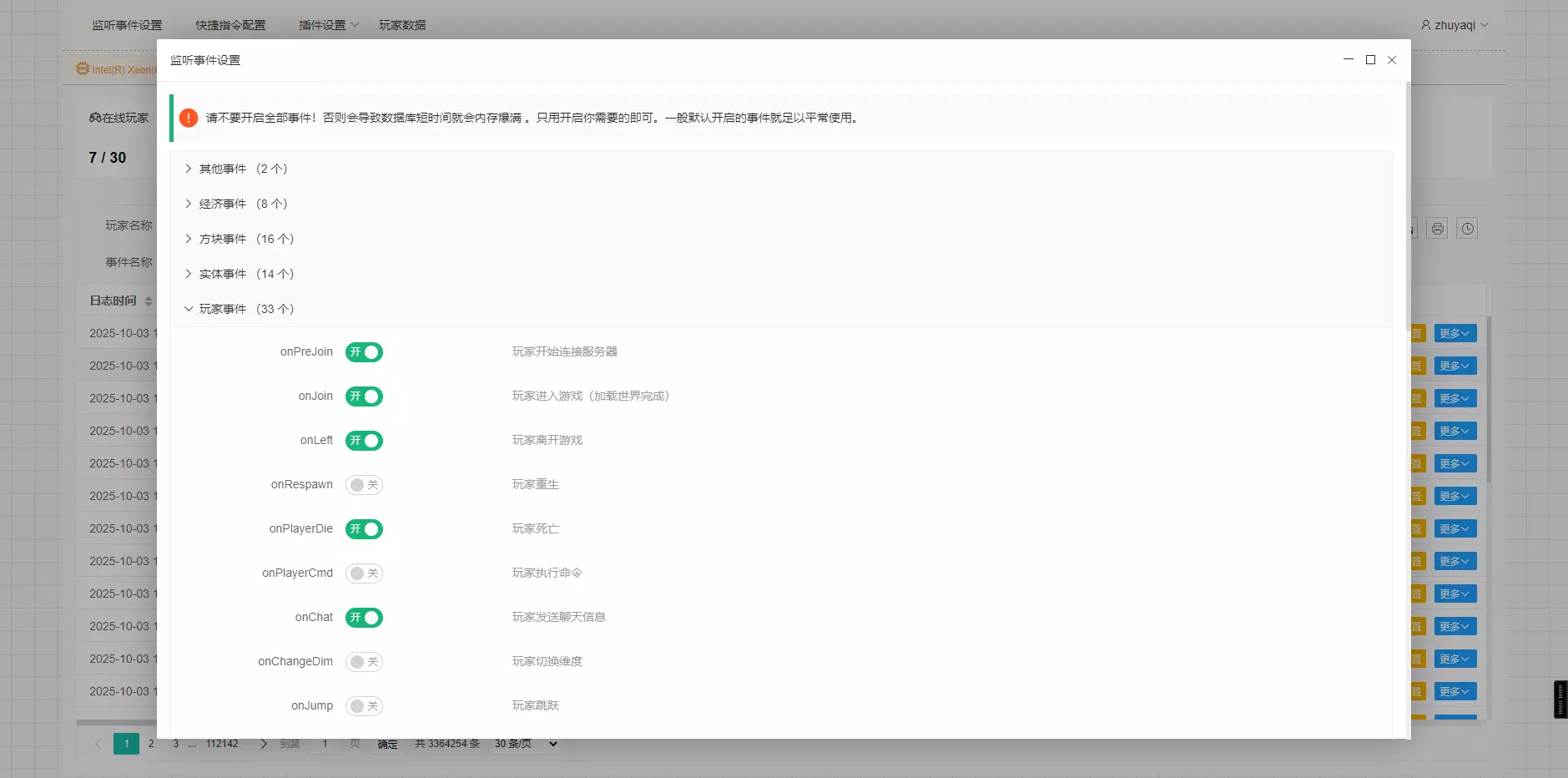Go to page 2 of pagination
This screenshot has width=1568, height=778.
tap(151, 744)
